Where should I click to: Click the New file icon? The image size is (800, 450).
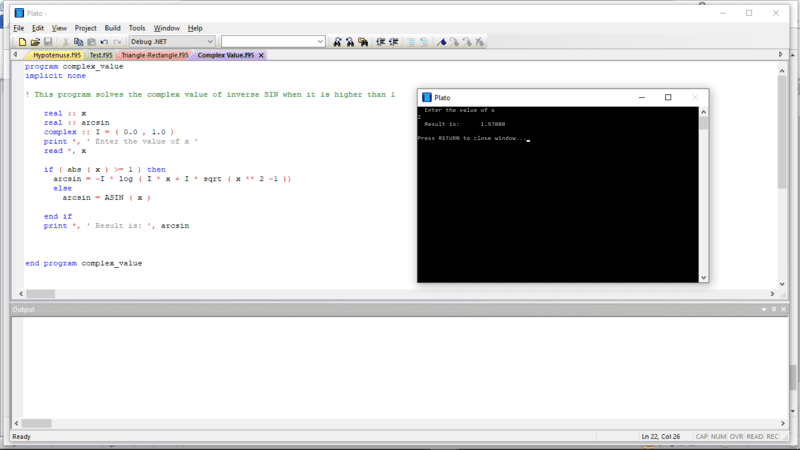[21, 42]
